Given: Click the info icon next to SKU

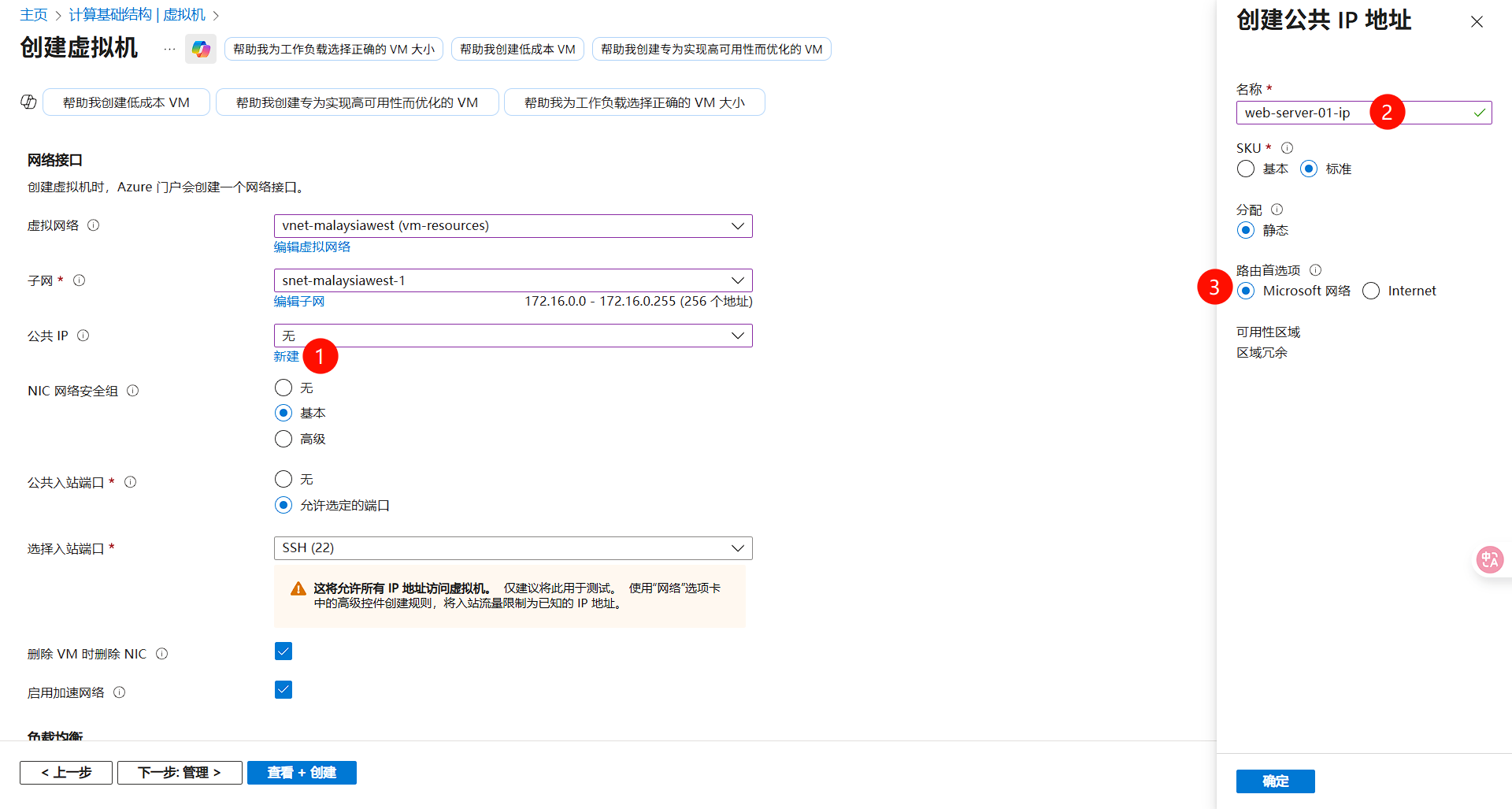Looking at the screenshot, I should (x=1288, y=147).
